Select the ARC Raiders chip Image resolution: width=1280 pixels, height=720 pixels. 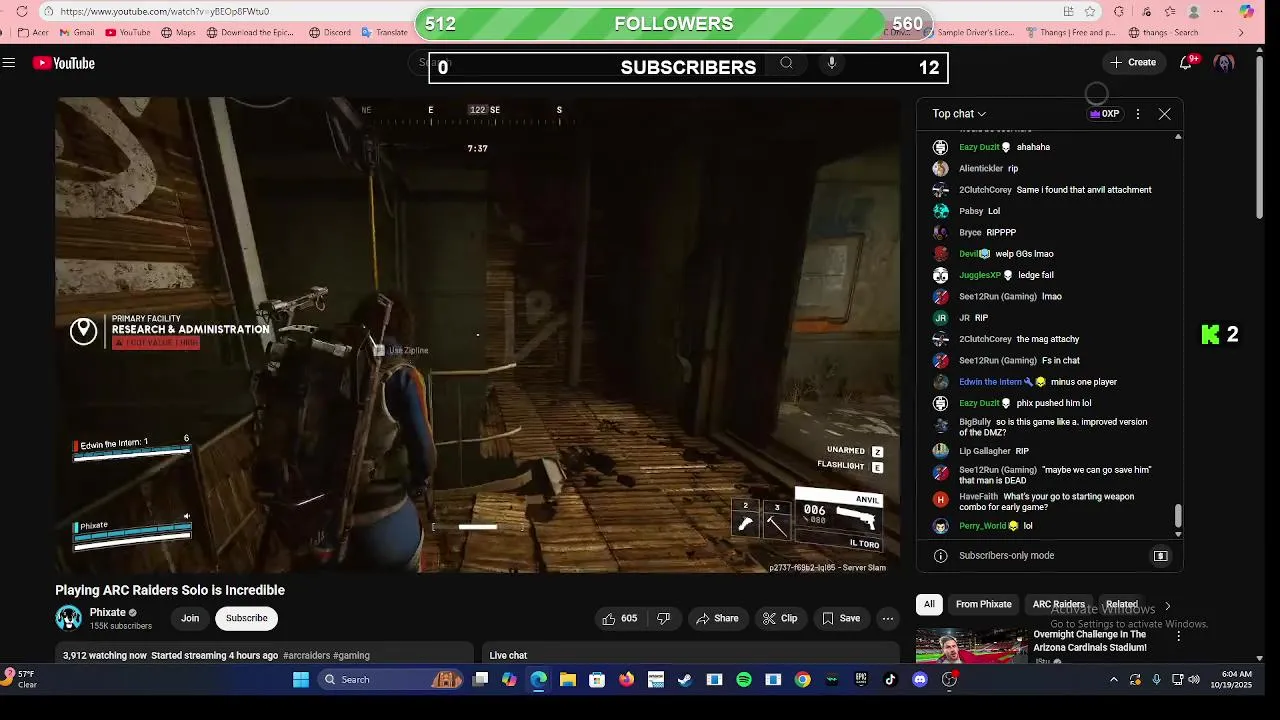[1058, 604]
